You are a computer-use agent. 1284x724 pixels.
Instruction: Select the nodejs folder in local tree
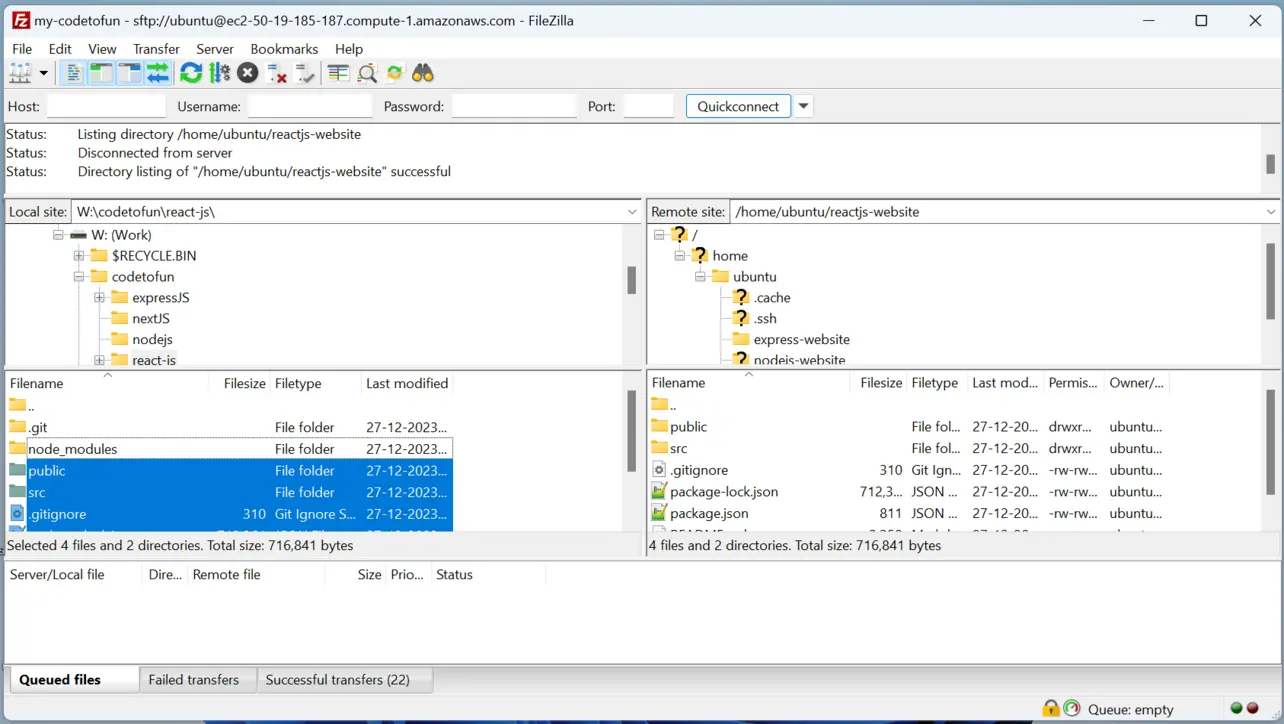(152, 340)
